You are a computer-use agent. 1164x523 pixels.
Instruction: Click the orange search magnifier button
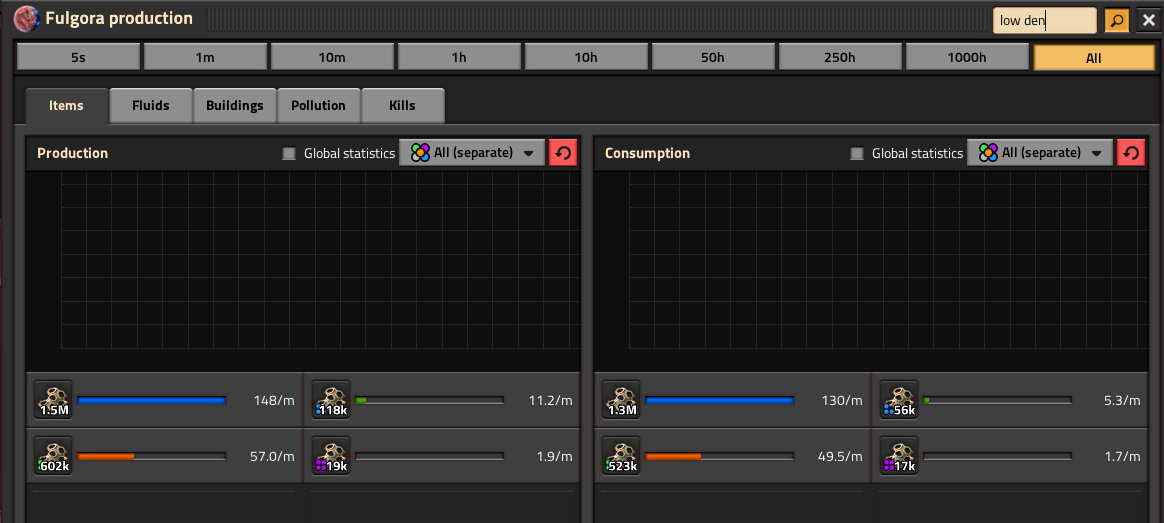coord(1116,20)
